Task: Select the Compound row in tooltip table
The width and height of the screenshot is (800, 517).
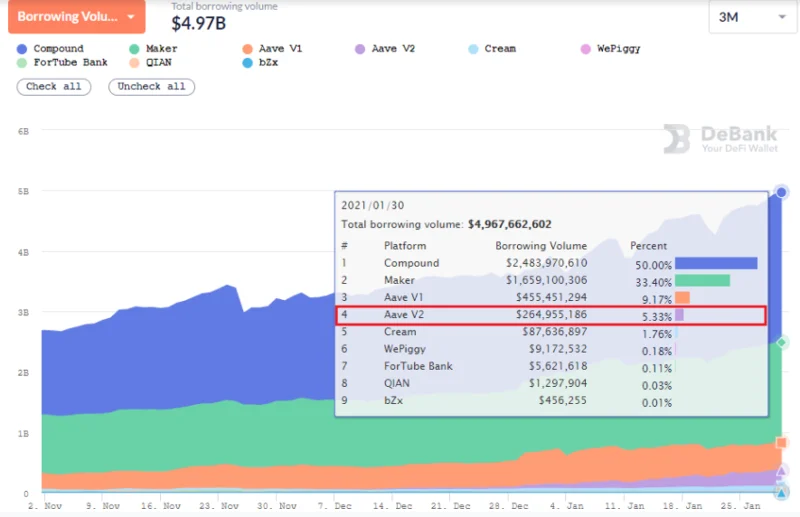Action: pyautogui.click(x=551, y=263)
